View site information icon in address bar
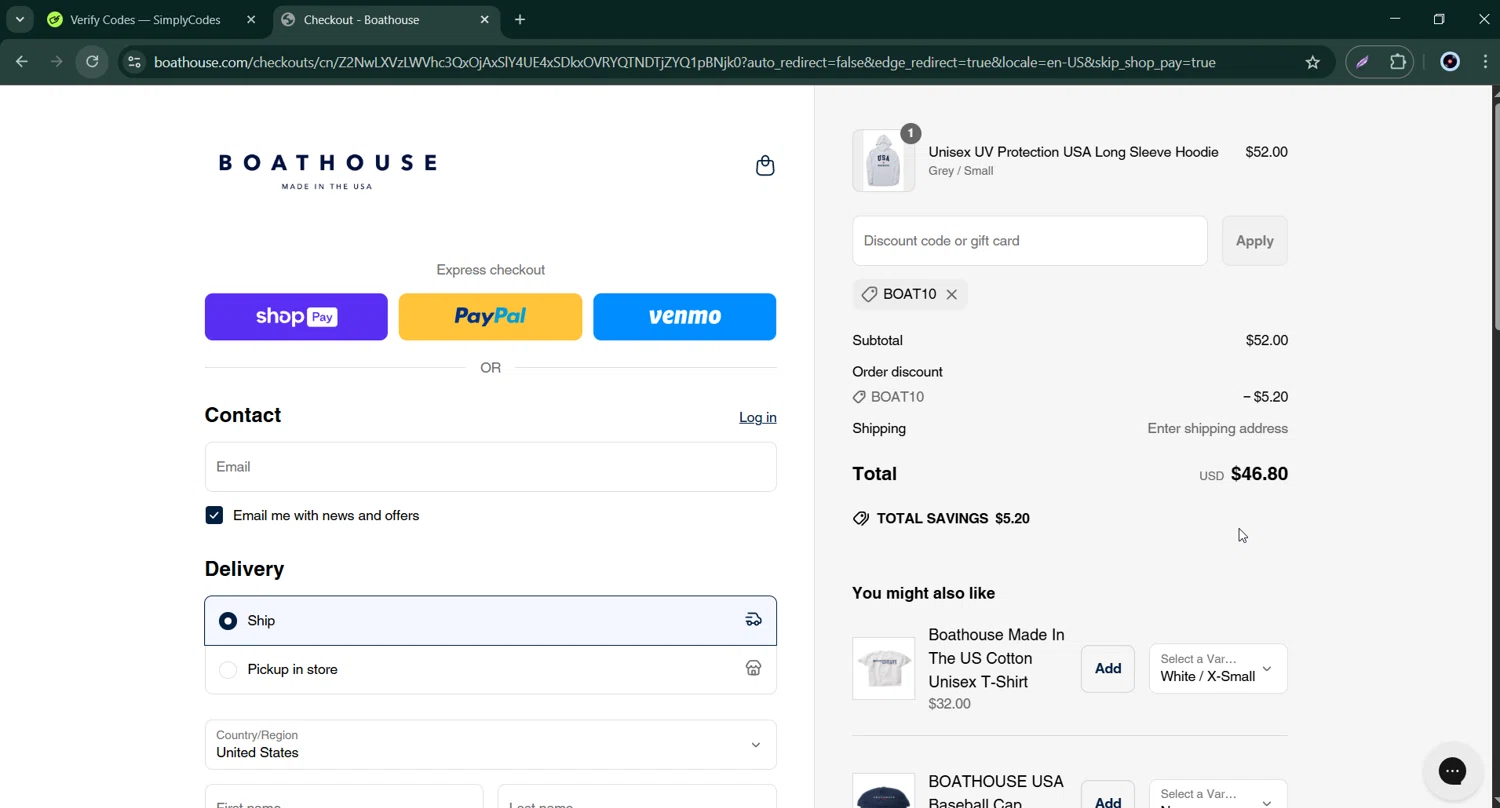Viewport: 1500px width, 808px height. click(134, 62)
